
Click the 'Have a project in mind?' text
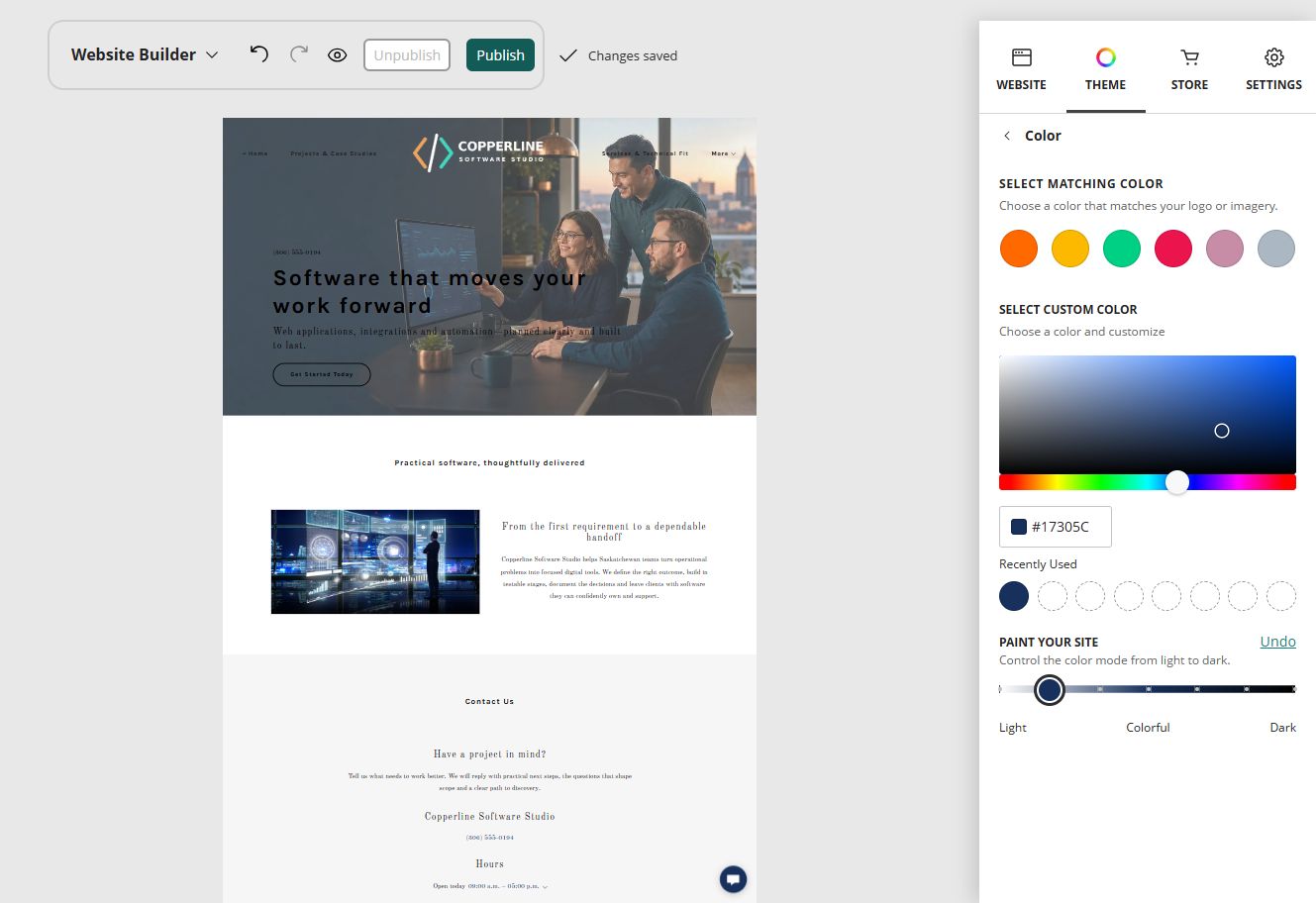[x=489, y=754]
